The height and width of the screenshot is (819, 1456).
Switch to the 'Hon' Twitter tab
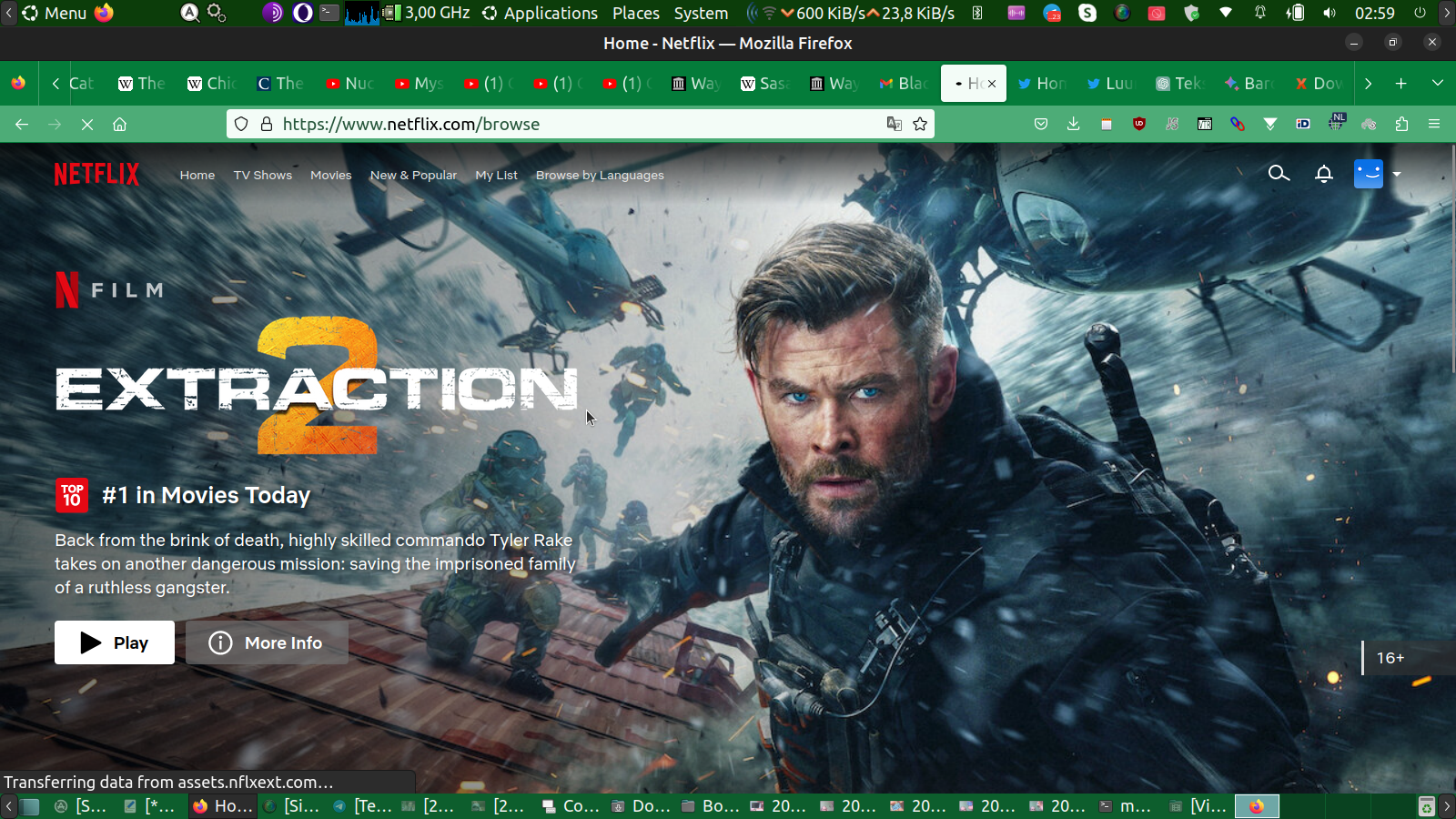tap(1042, 84)
